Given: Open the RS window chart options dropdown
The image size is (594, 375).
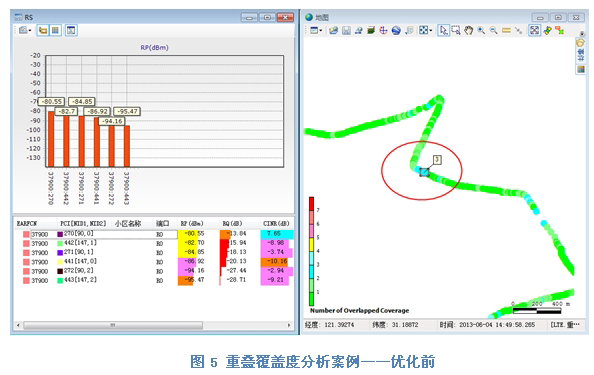Looking at the screenshot, I should [25, 30].
